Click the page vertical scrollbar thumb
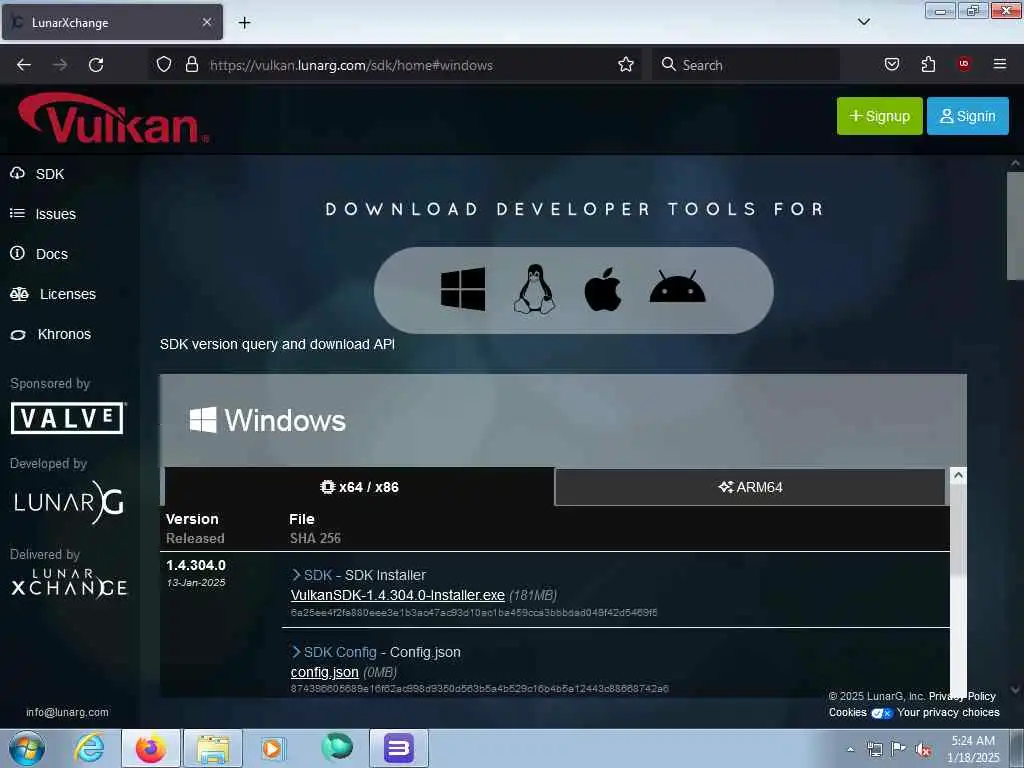 coord(1015,225)
